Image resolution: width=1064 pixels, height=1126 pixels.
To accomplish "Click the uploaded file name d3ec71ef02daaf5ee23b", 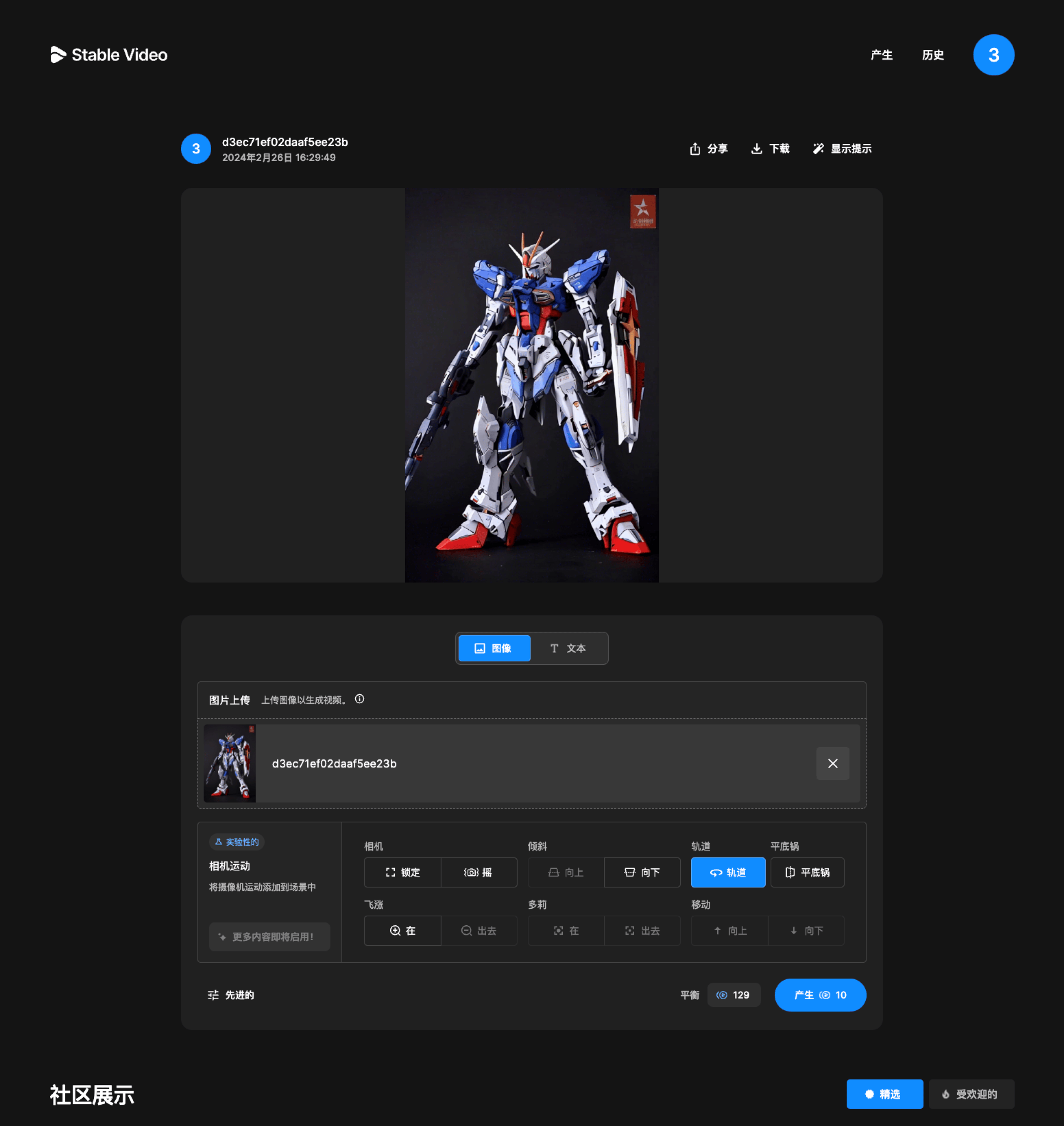I will 334,764.
